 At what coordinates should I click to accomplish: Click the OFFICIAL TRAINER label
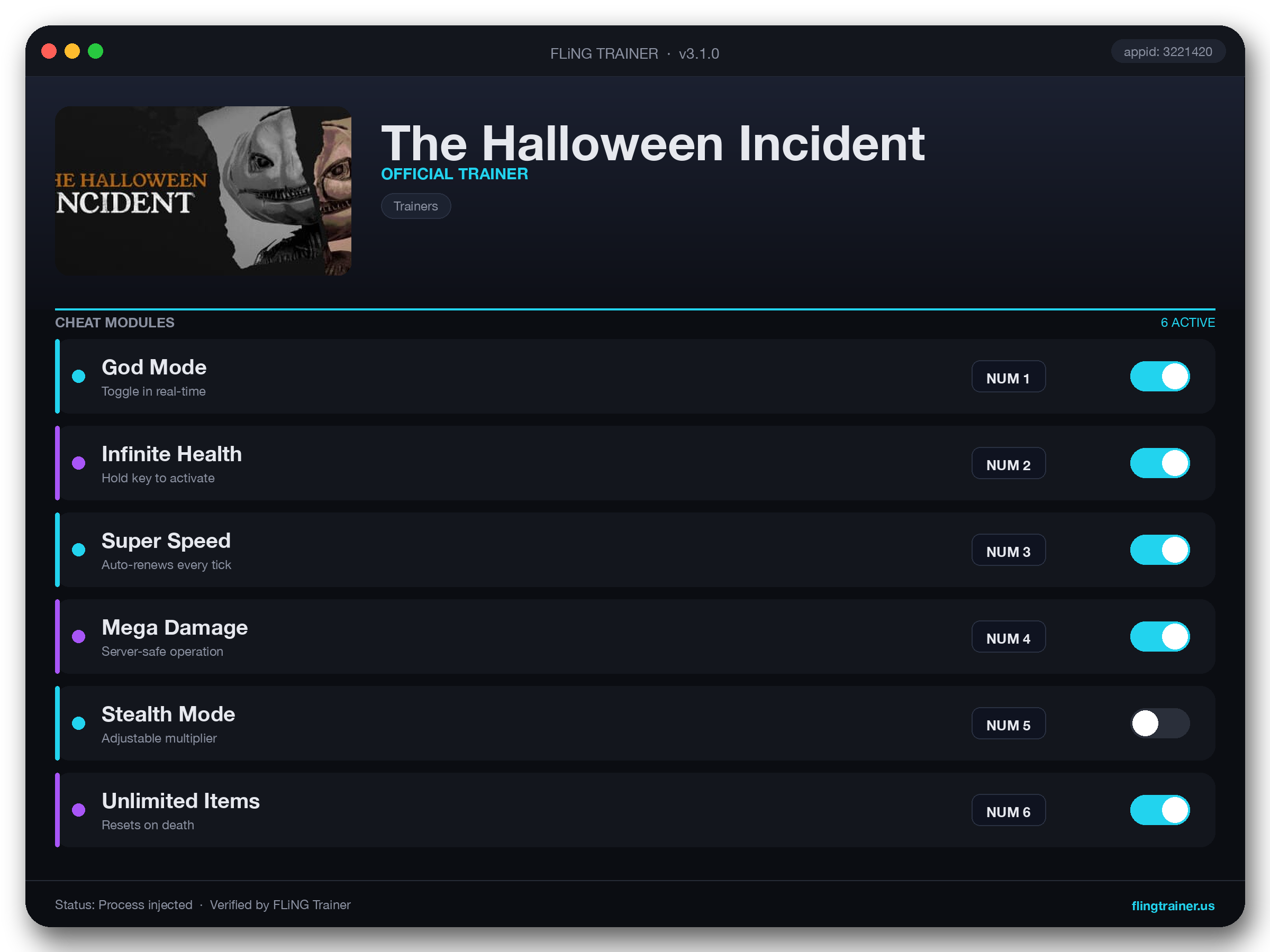pos(454,174)
